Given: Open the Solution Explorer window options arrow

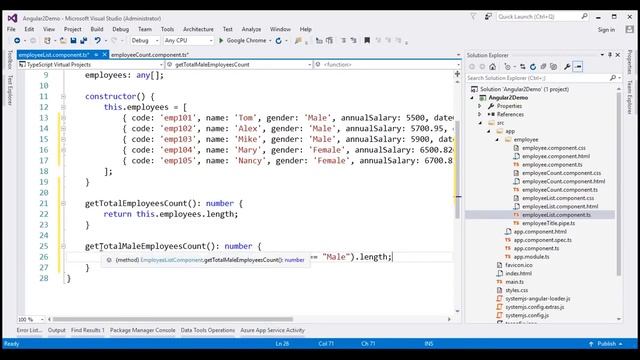Looking at the screenshot, I should coord(602,55).
